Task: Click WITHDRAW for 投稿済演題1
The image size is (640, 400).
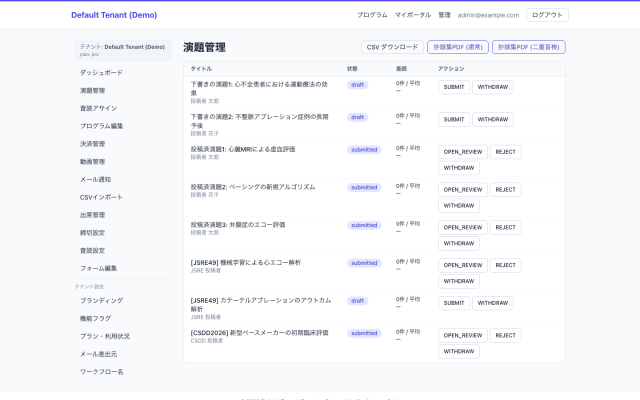Action: click(x=459, y=168)
